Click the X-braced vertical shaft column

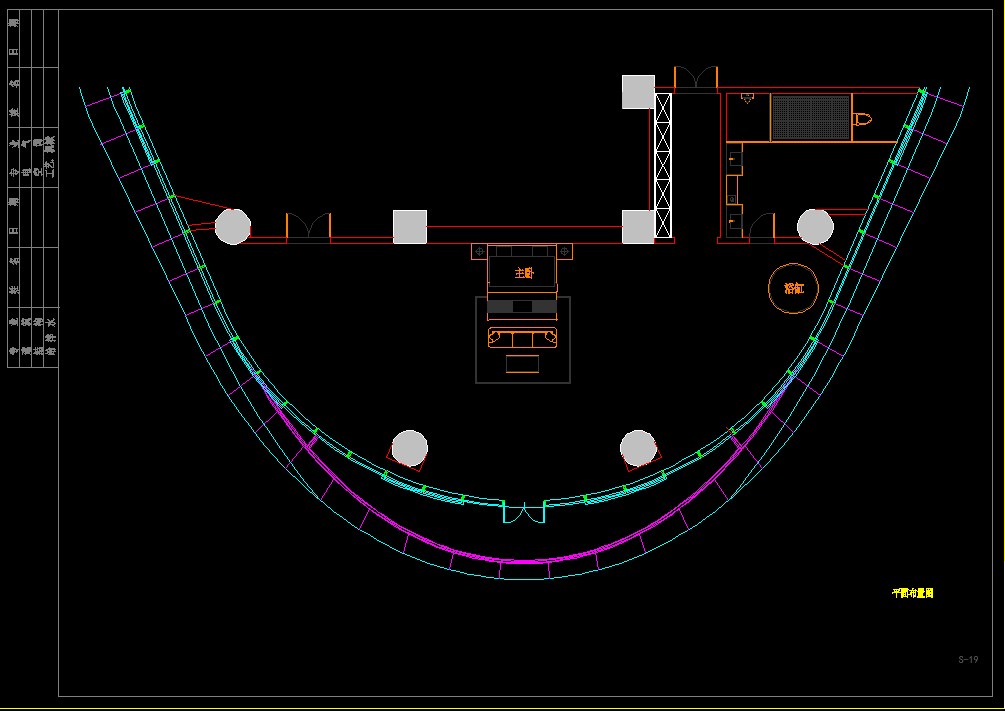click(x=663, y=165)
